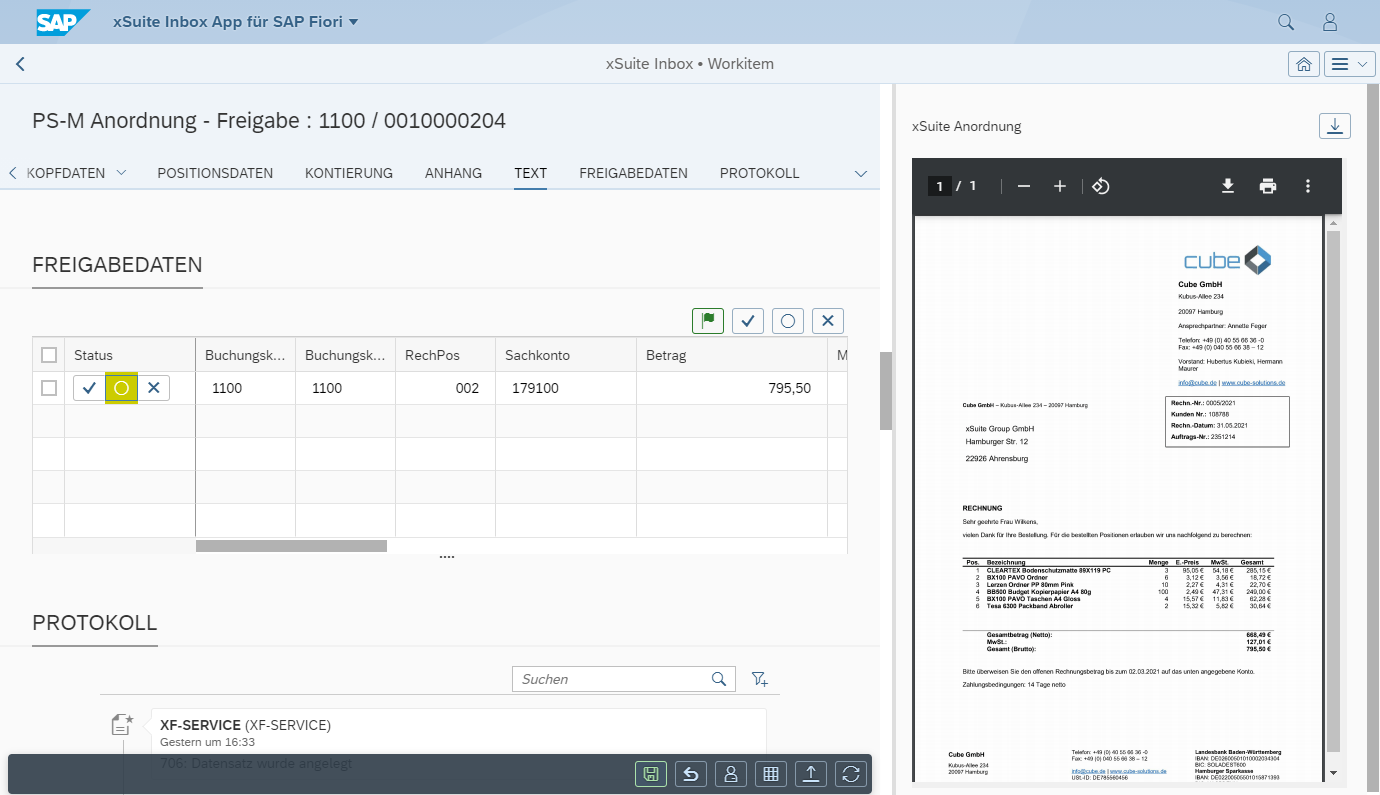1380x795 pixels.
Task: Click the Suchen search field in Protokoll
Action: click(612, 679)
